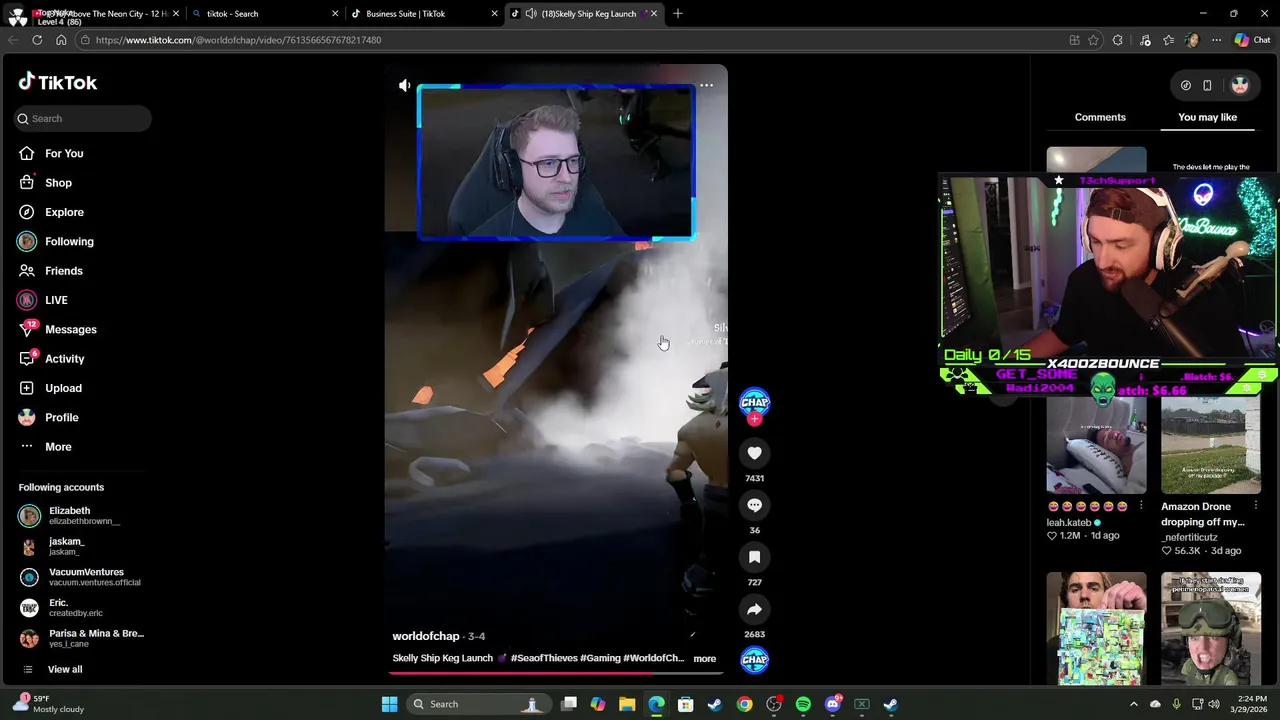Seek along the video progress bar
1280x720 pixels.
556,673
